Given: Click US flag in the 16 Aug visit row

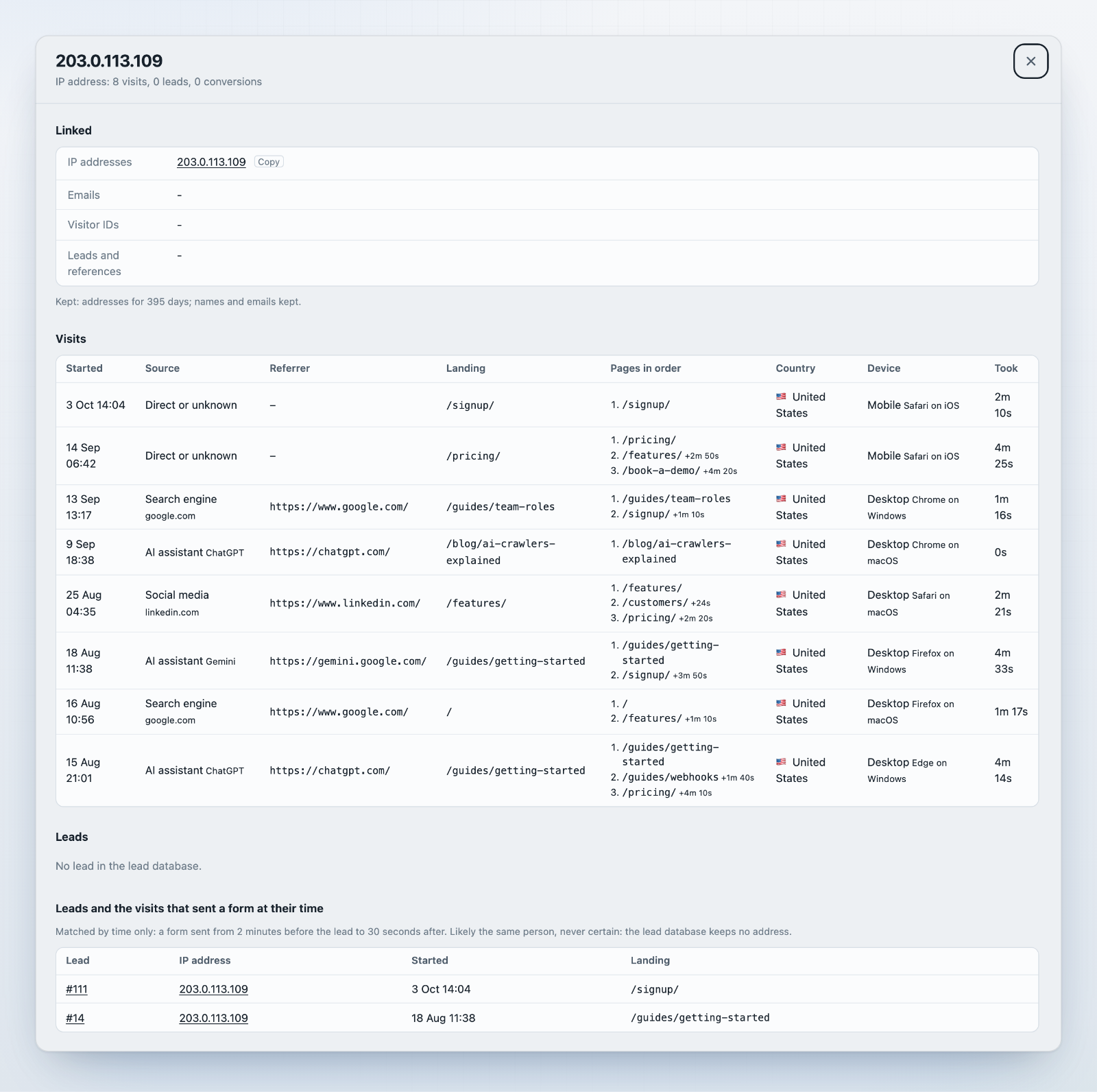Looking at the screenshot, I should [x=781, y=703].
